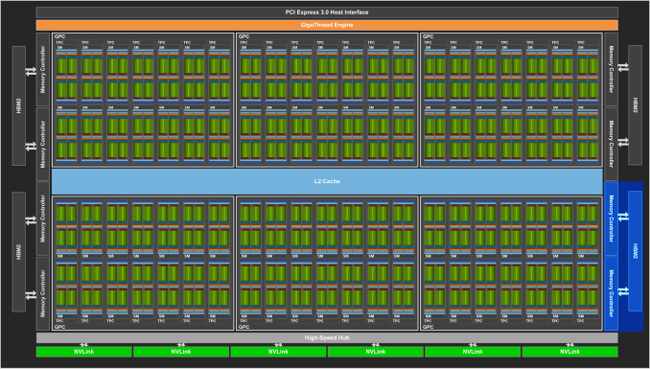Click the double-arrow icon beside the blue-highlighted HBM2 block's lower controller
The width and height of the screenshot is (650, 369).
[623, 291]
